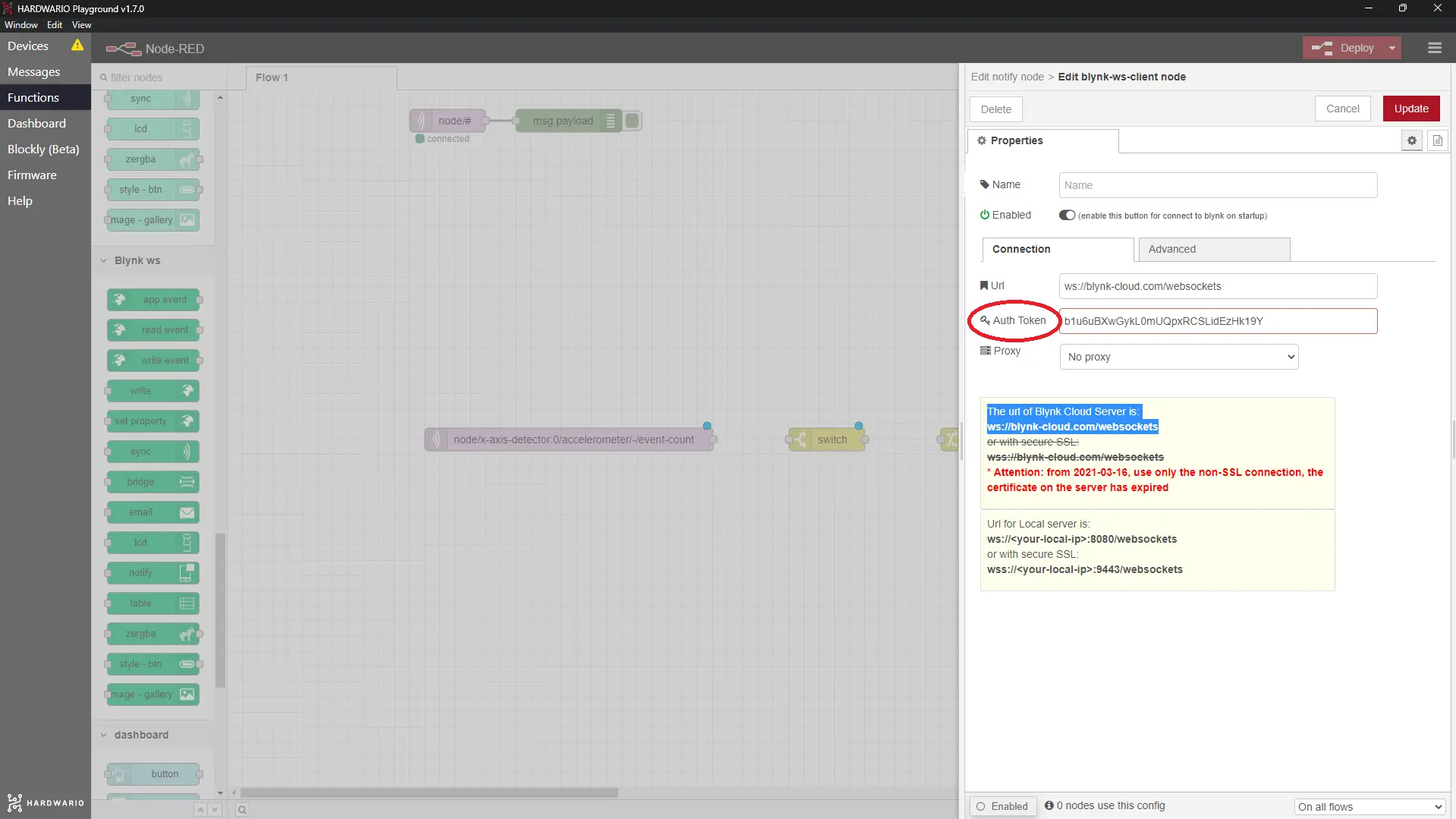Open the Window menu
Viewport: 1456px width, 819px height.
[x=21, y=25]
